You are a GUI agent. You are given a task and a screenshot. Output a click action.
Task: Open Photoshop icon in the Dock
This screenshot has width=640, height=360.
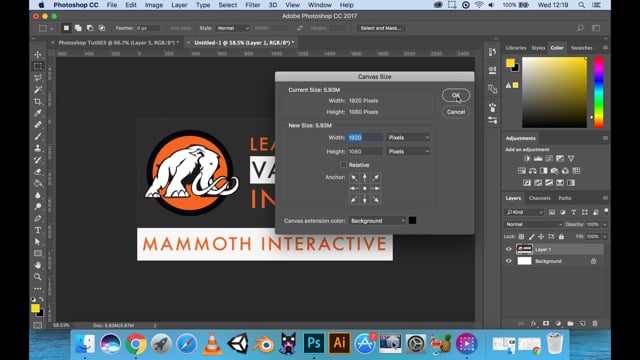click(313, 343)
